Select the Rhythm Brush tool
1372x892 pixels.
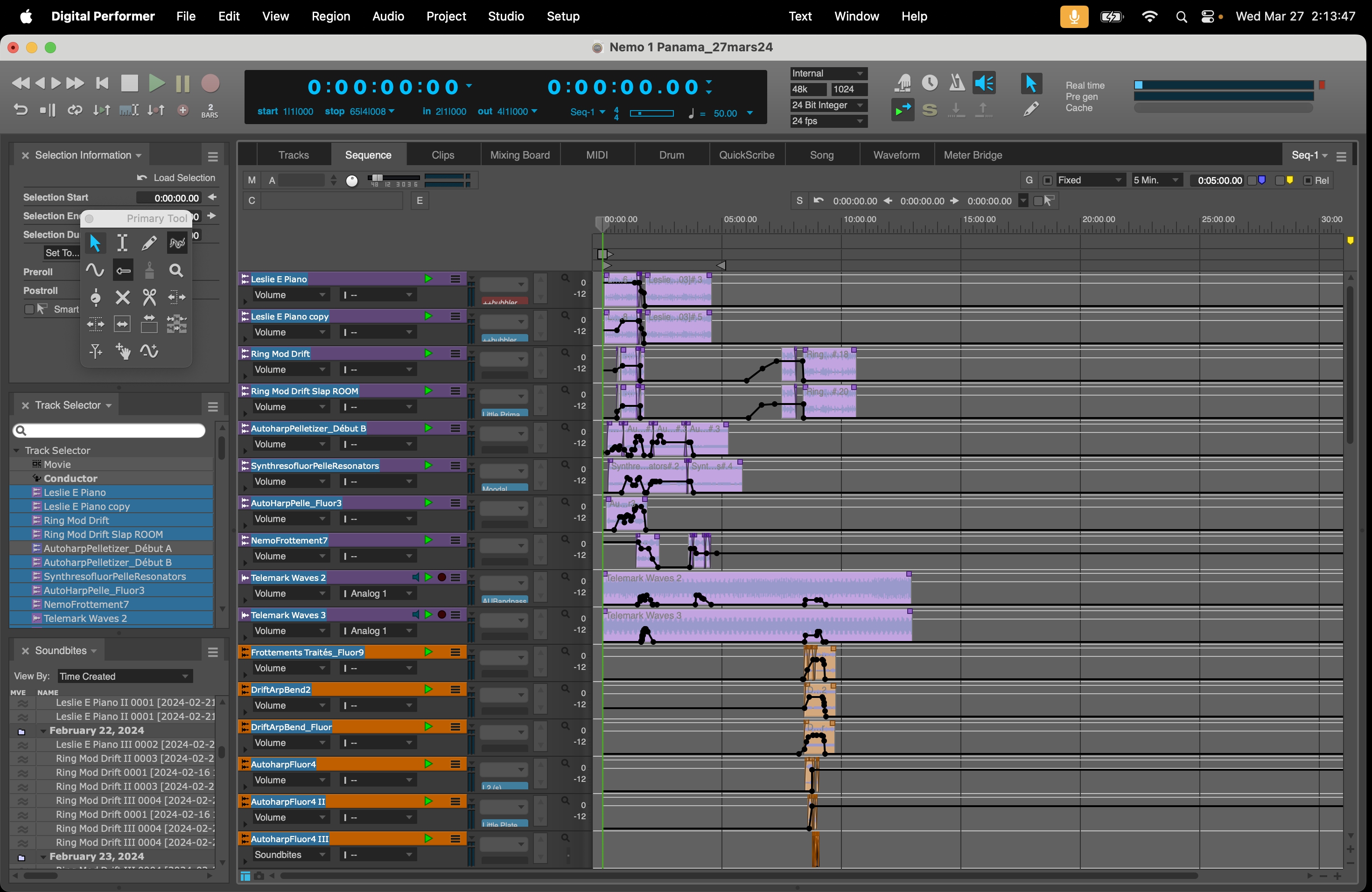pyautogui.click(x=149, y=270)
